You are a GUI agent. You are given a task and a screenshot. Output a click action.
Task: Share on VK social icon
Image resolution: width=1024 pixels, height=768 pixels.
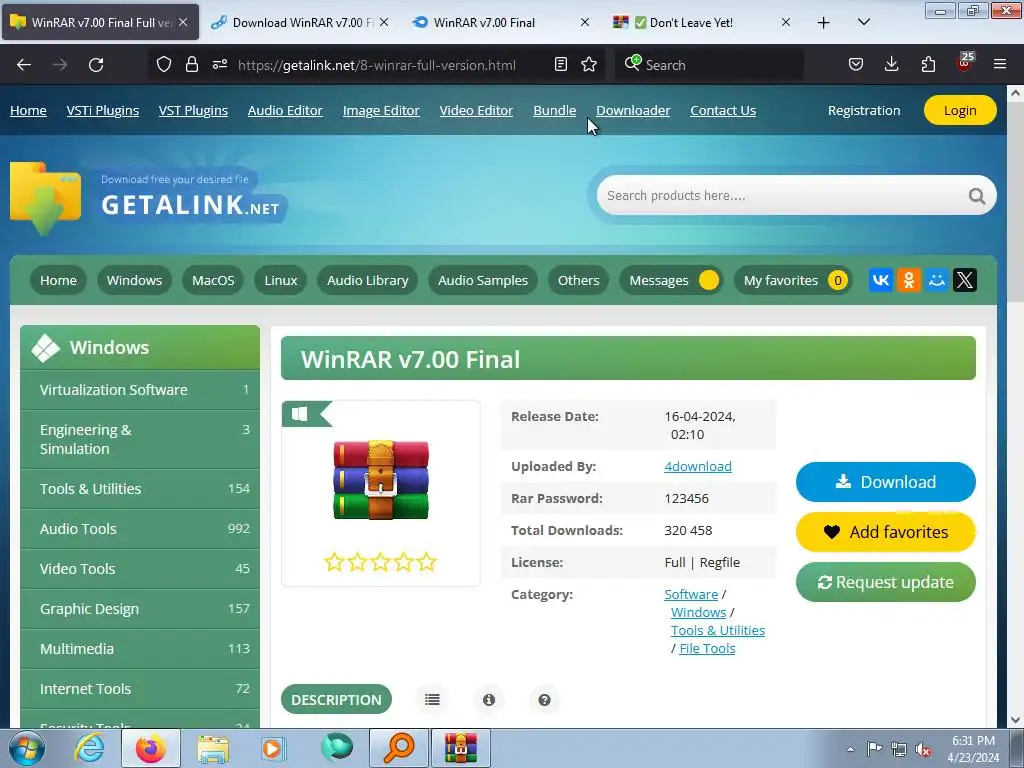click(x=880, y=280)
